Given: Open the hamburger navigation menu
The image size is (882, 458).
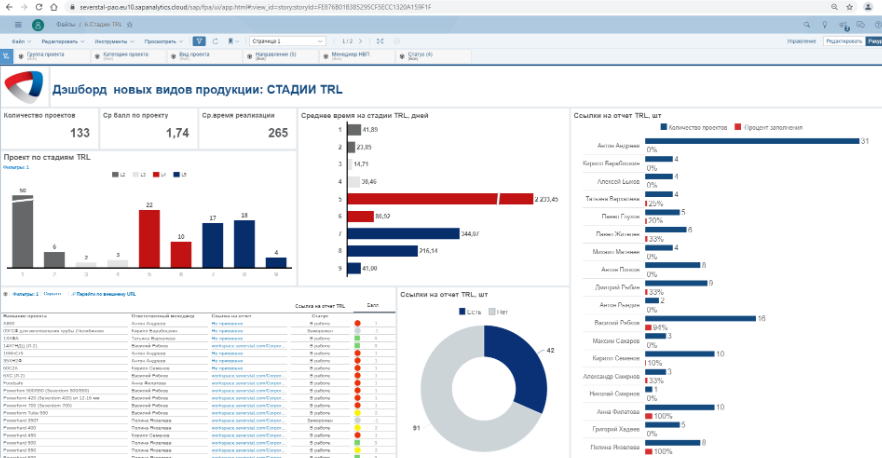Looking at the screenshot, I should (18, 23).
